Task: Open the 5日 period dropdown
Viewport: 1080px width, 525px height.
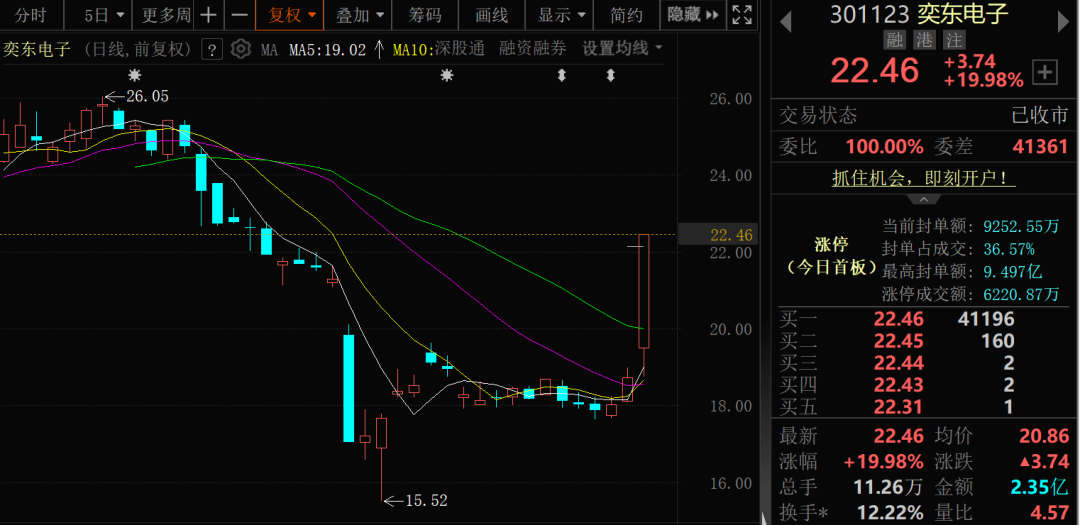Action: [105, 15]
